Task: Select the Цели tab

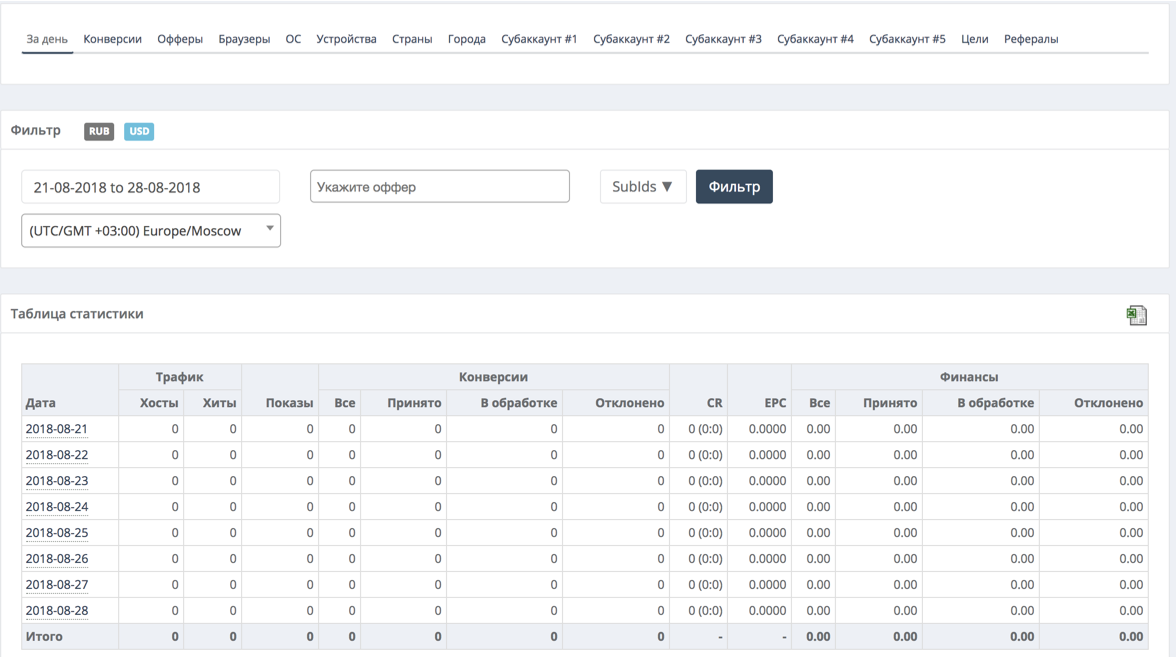Action: [x=974, y=39]
